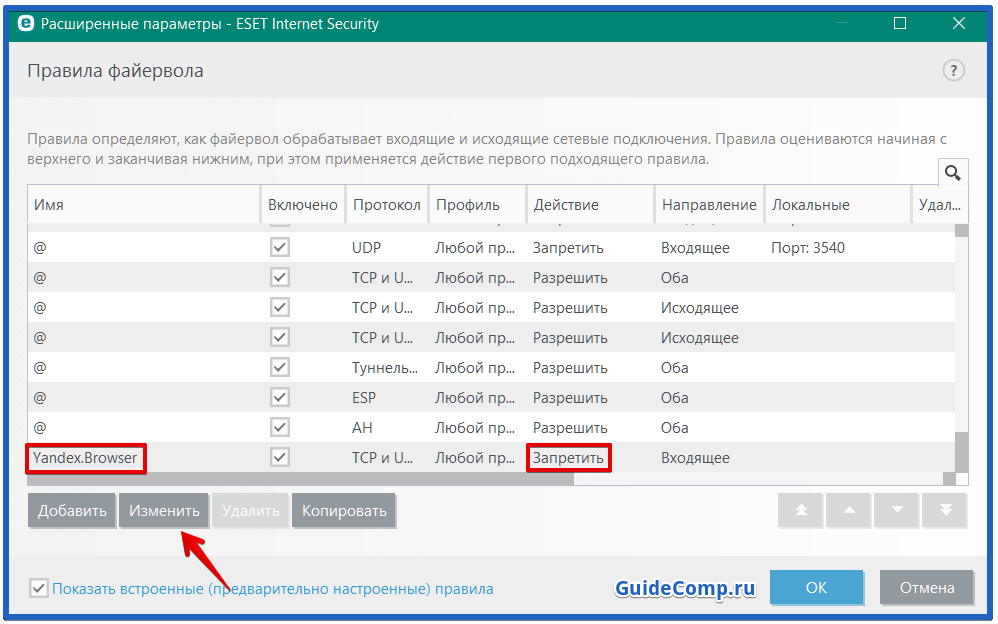Sort by Направление column header
998x624 pixels.
click(x=708, y=204)
